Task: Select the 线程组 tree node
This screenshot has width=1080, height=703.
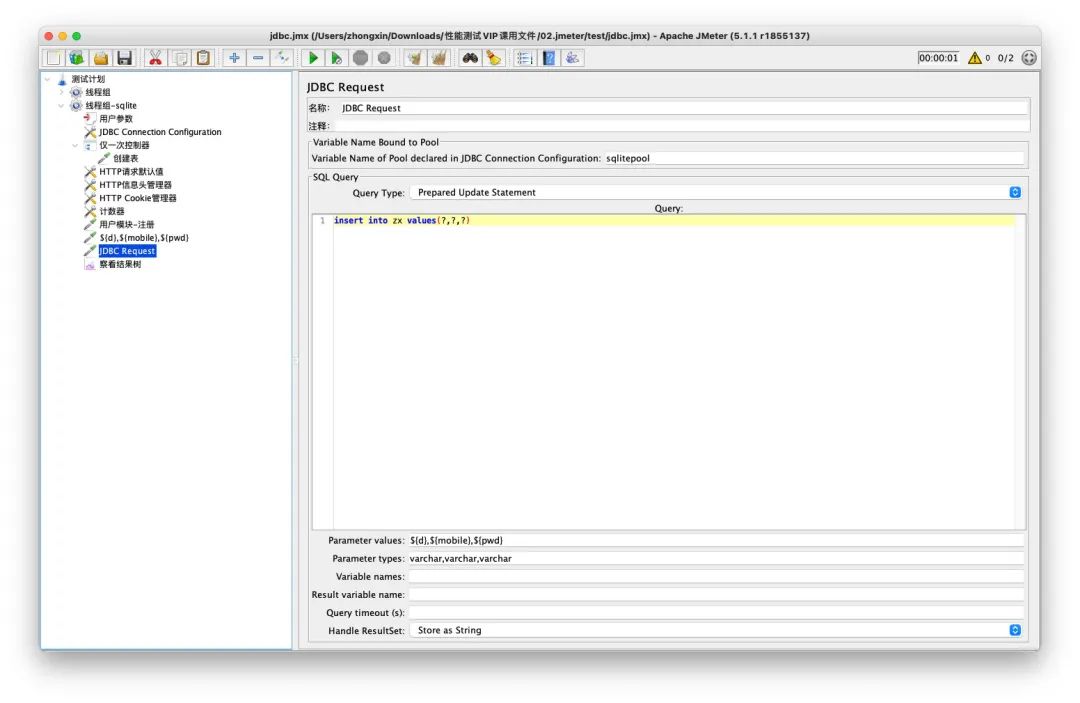Action: pos(98,92)
